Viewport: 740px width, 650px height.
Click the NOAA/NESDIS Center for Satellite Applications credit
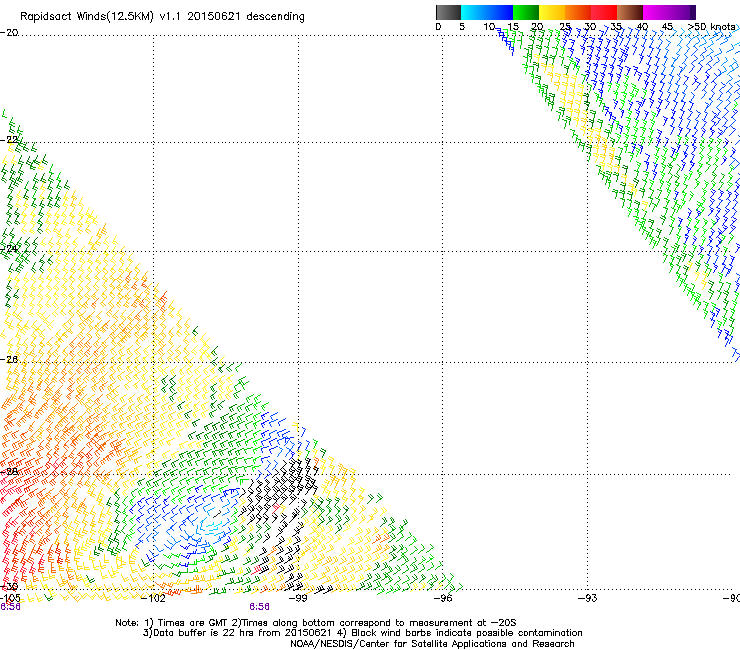(432, 644)
